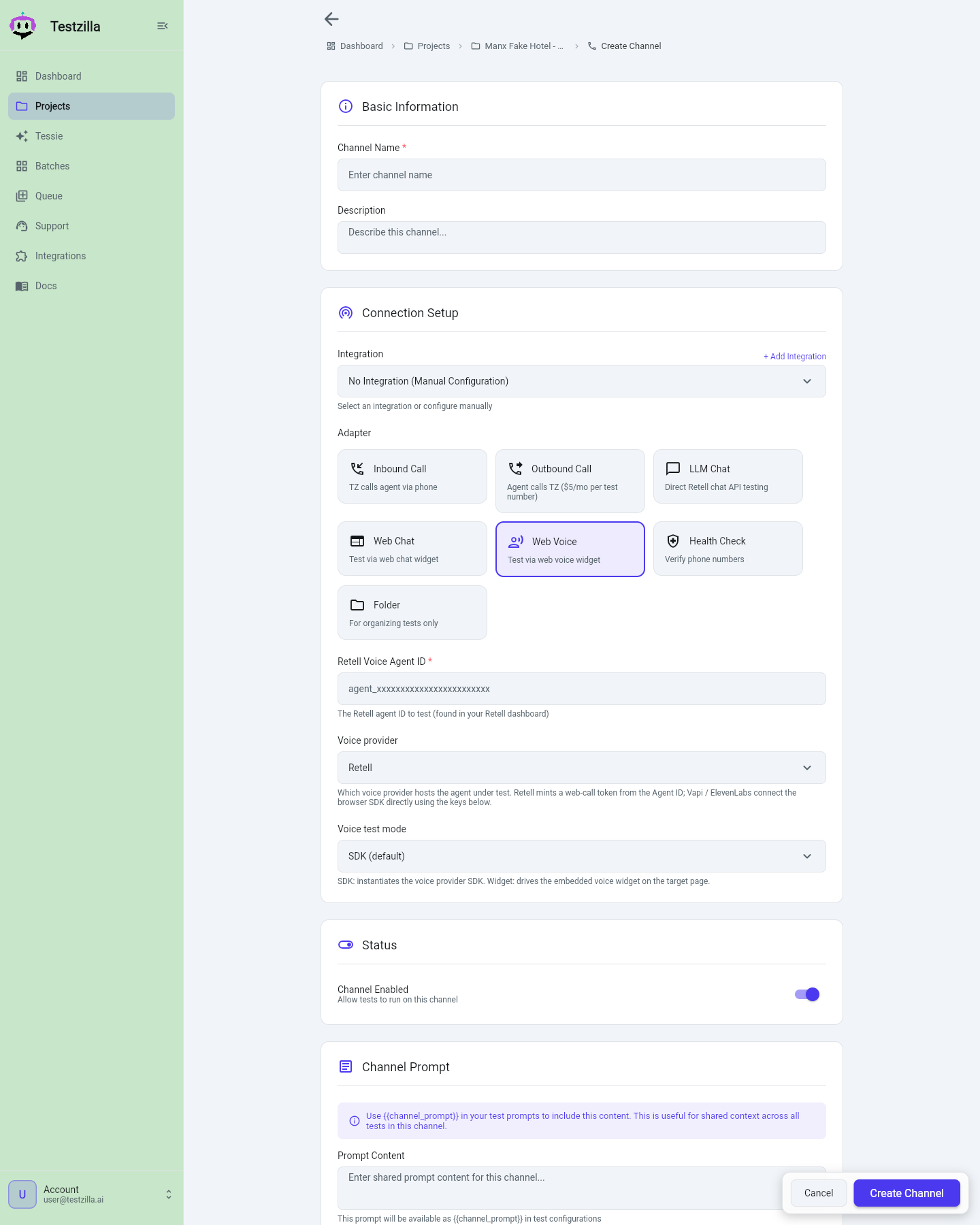Viewport: 980px width, 1225px height.
Task: Open Integrations in the sidebar
Action: coord(91,256)
